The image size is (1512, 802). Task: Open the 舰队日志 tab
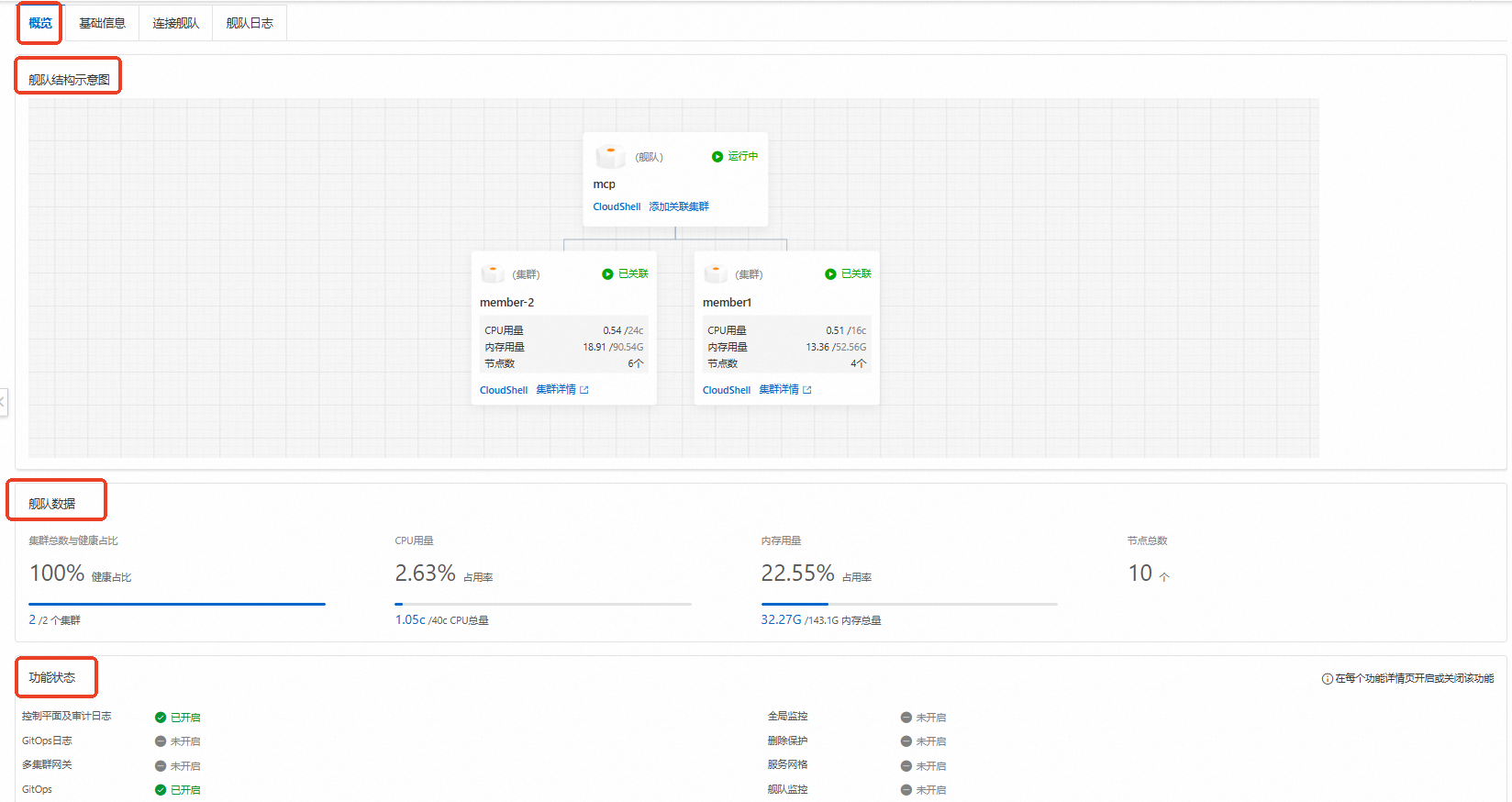point(250,23)
